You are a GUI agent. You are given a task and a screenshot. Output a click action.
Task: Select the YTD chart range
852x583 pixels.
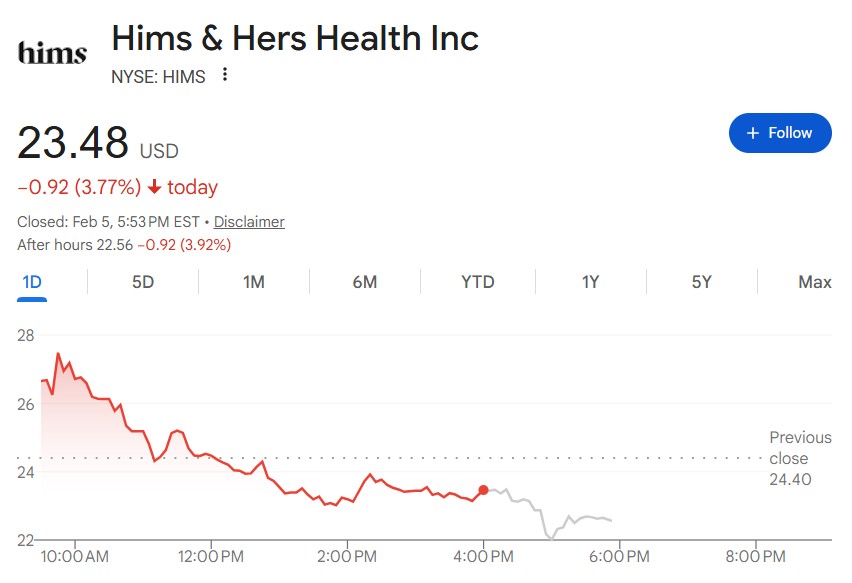(477, 282)
